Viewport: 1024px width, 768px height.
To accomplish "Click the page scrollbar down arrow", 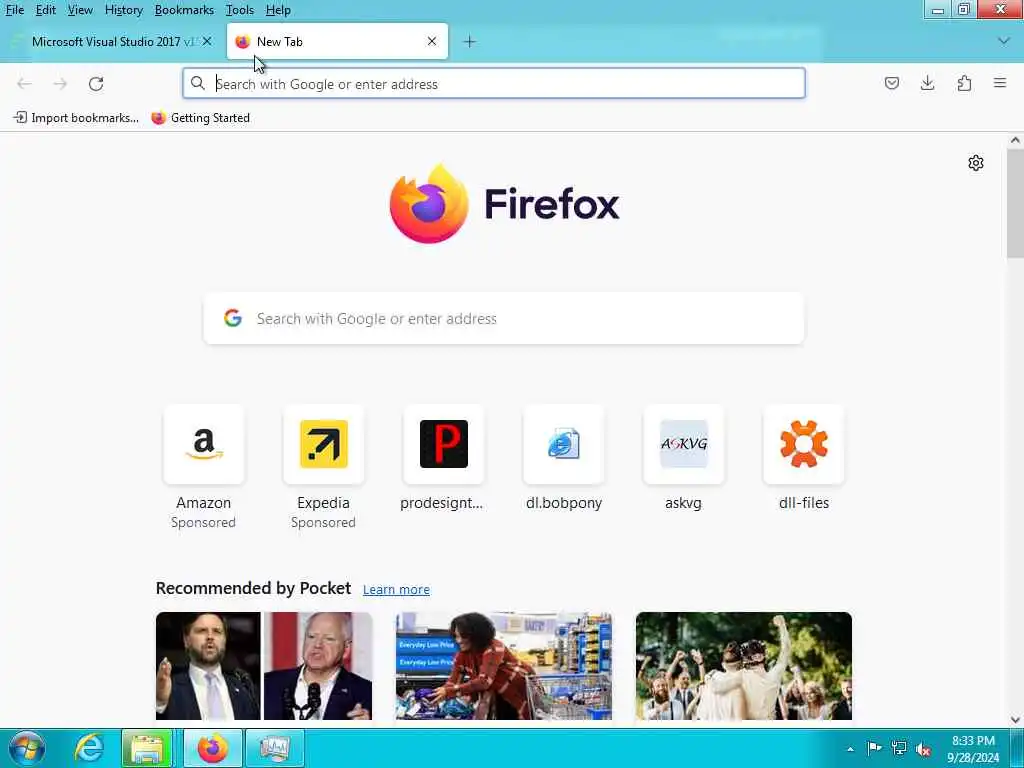I will coord(1015,720).
